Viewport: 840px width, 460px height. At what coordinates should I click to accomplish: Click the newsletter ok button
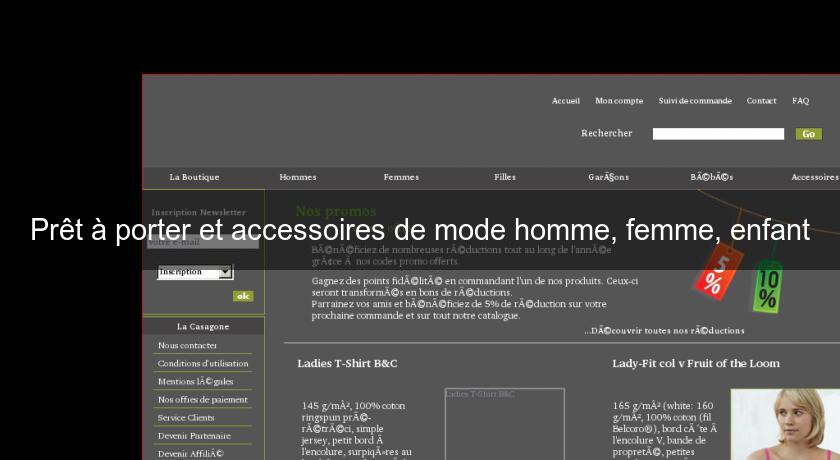click(x=243, y=296)
